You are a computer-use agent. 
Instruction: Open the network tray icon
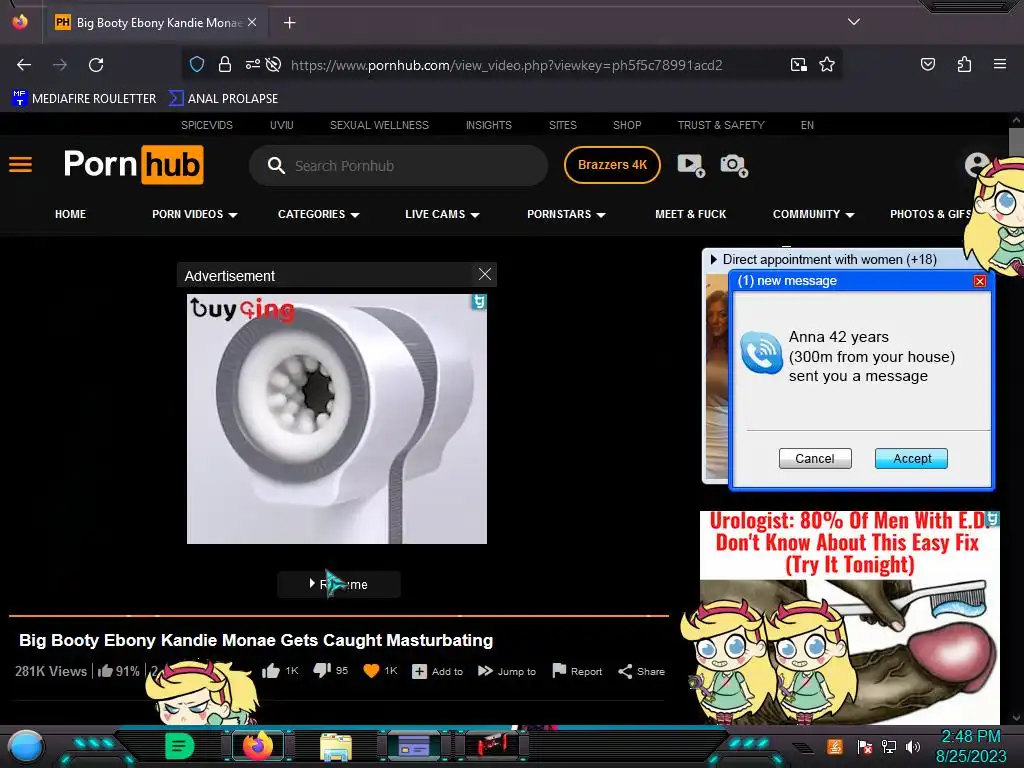point(889,746)
